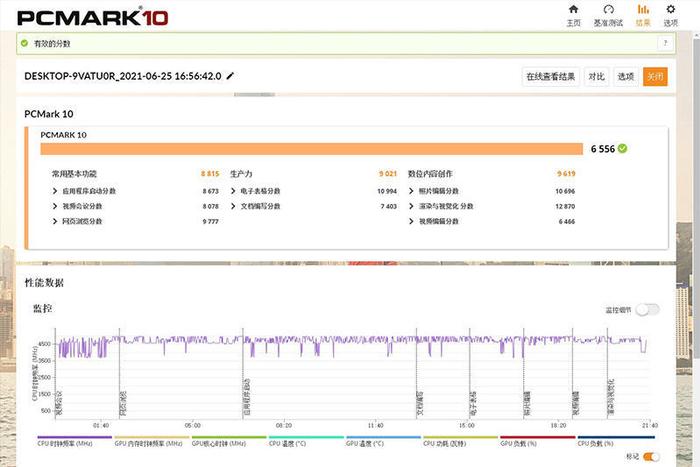
Task: Toggle CPU 功耗 legend series
Action: click(461, 441)
